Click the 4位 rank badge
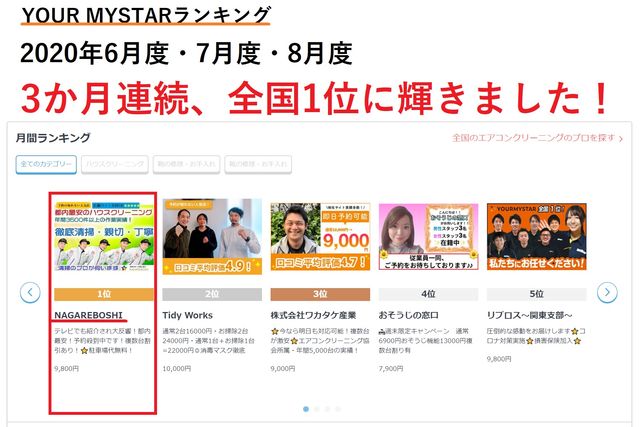The image size is (640, 427). click(x=428, y=294)
